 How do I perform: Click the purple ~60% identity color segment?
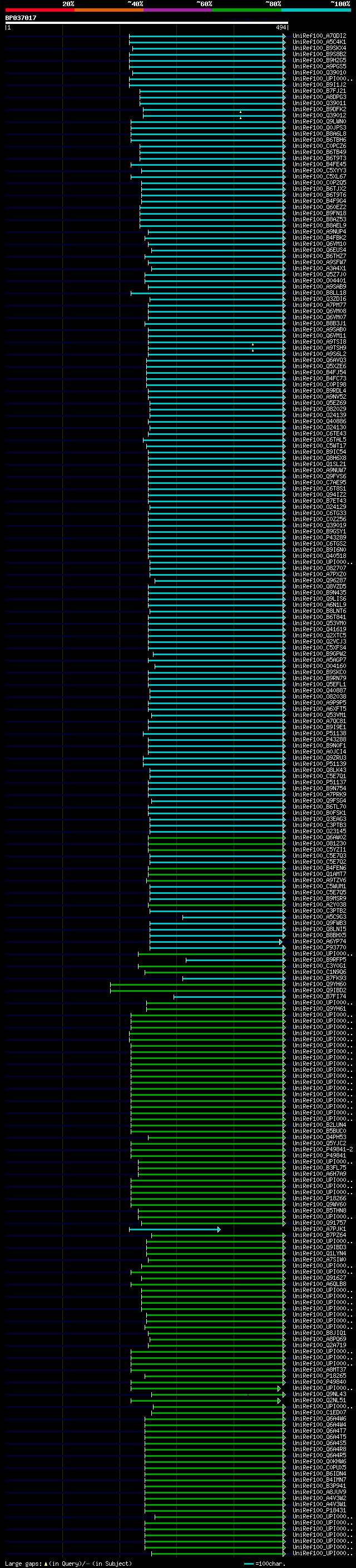179,10
